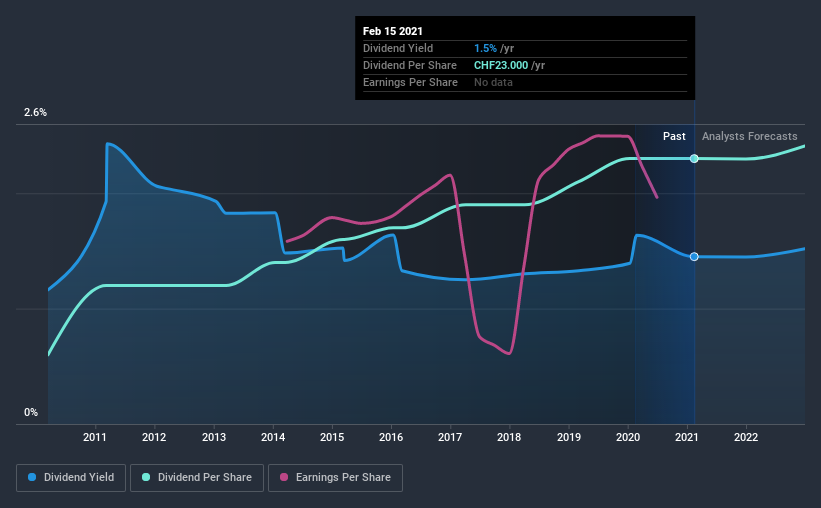Click the pink Earnings Per Share legend dot
Screen dimensions: 821x508
pyautogui.click(x=284, y=477)
